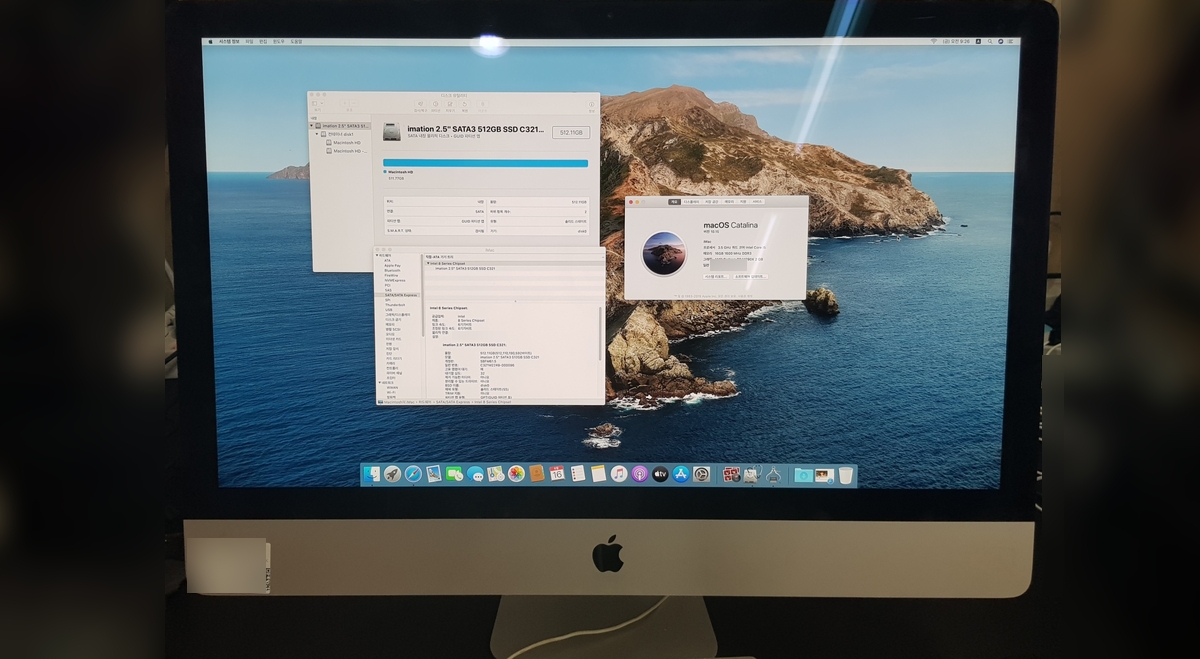
Task: Select NVMExpress in System Information sidebar
Action: [x=395, y=280]
